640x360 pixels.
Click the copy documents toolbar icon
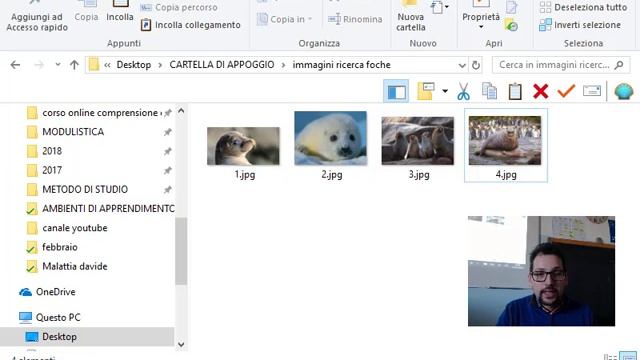click(489, 91)
